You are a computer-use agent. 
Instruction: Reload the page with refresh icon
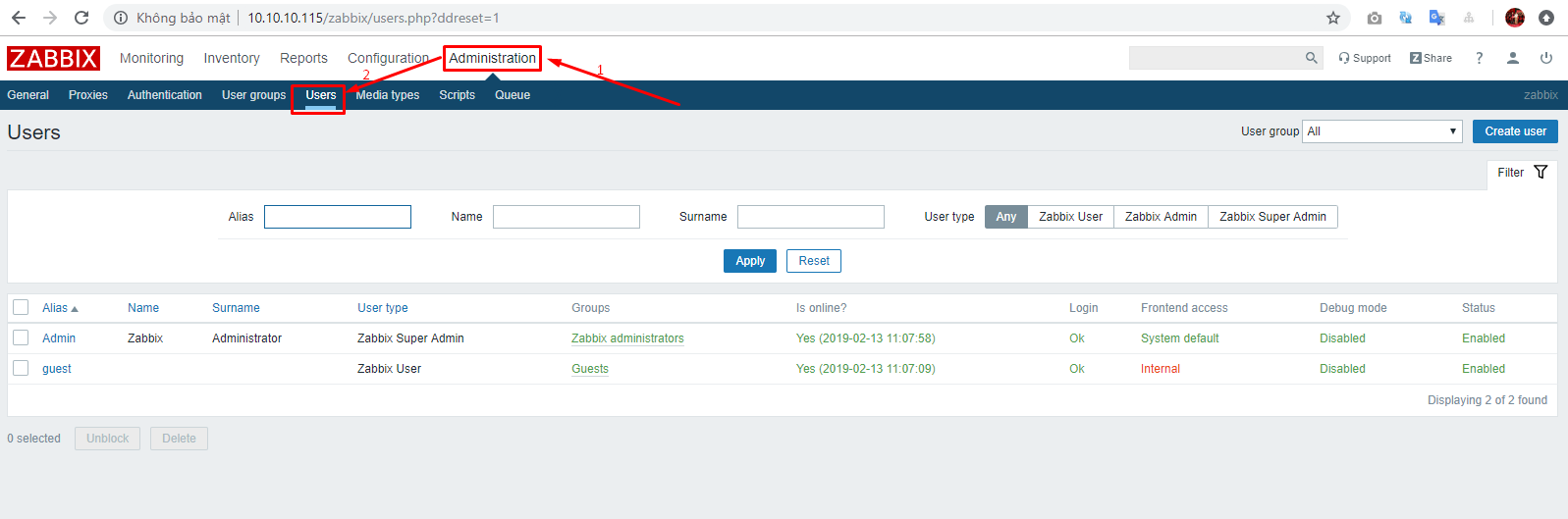[81, 18]
